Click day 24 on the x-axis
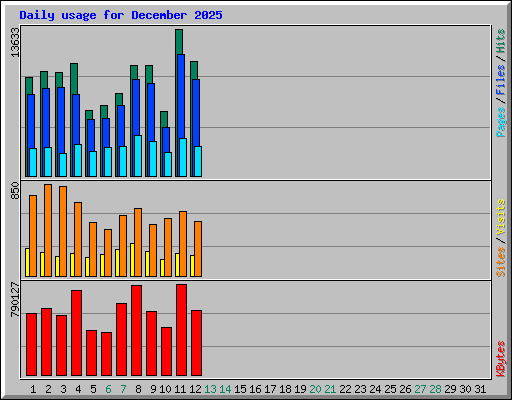512x400 pixels. pyautogui.click(x=375, y=389)
